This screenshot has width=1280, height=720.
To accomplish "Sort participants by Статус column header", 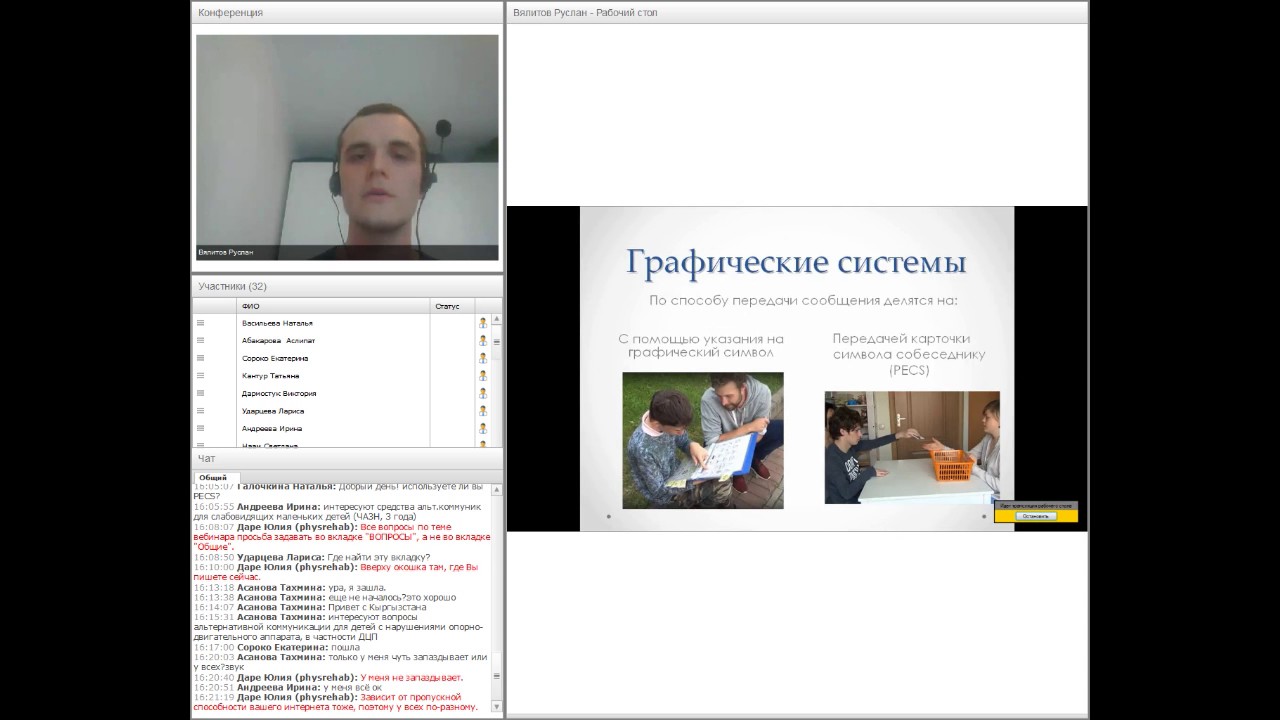I will tap(452, 306).
